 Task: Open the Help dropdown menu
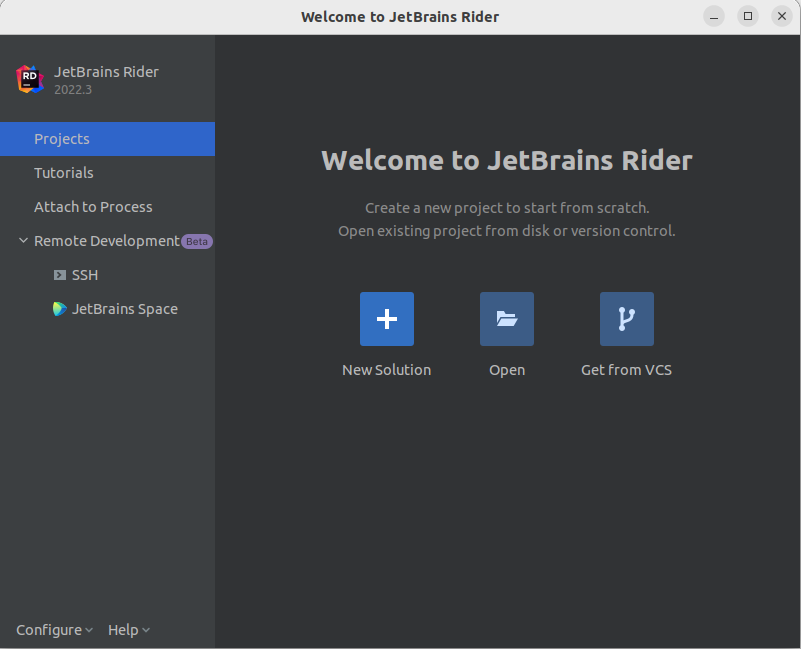tap(128, 630)
